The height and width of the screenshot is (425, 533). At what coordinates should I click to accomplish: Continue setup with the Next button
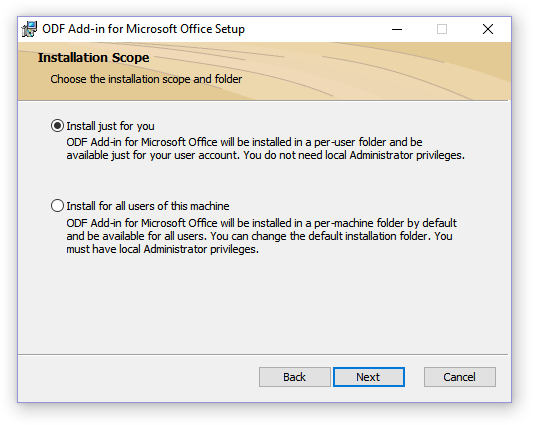(x=369, y=377)
